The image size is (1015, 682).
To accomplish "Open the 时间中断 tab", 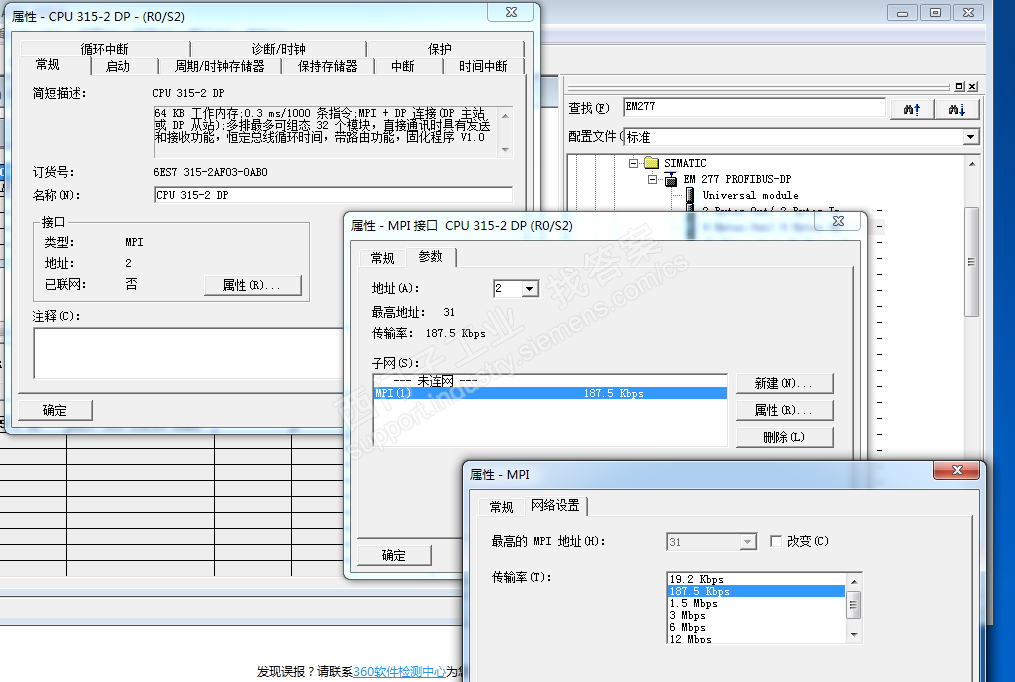I will [x=483, y=66].
